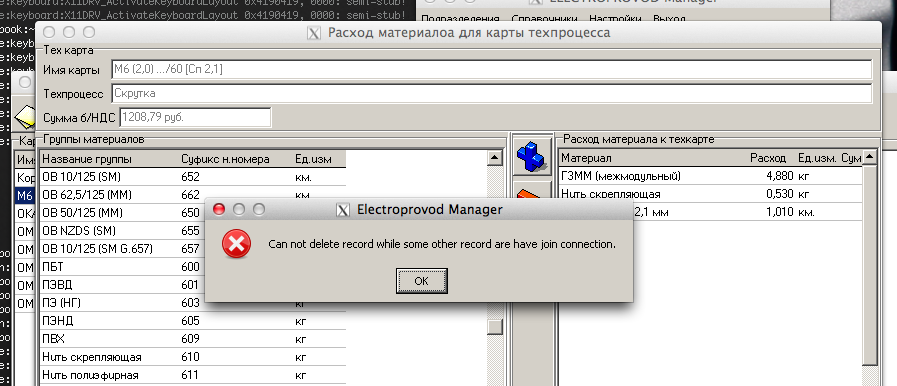Viewport: 897px width, 386px height.
Task: Select group row ОВ 10/125 (SM)
Action: tap(193, 177)
